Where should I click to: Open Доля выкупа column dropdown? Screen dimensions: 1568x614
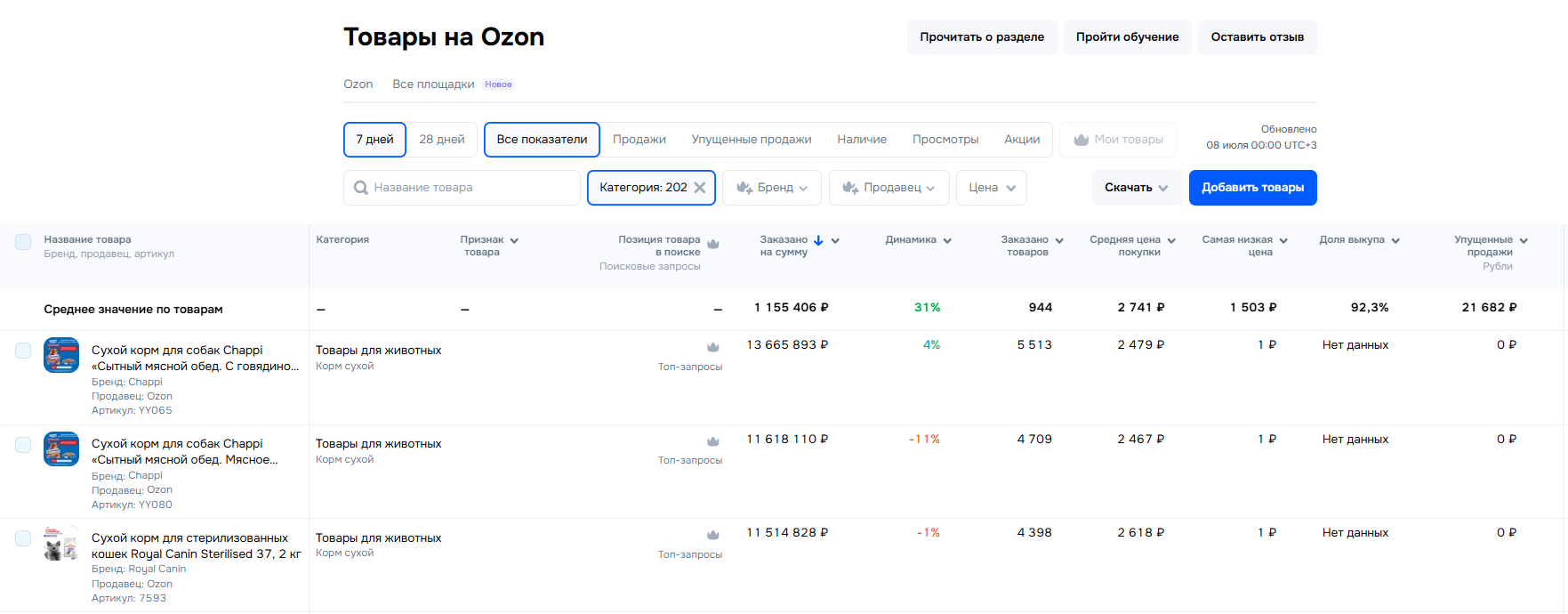(1395, 240)
